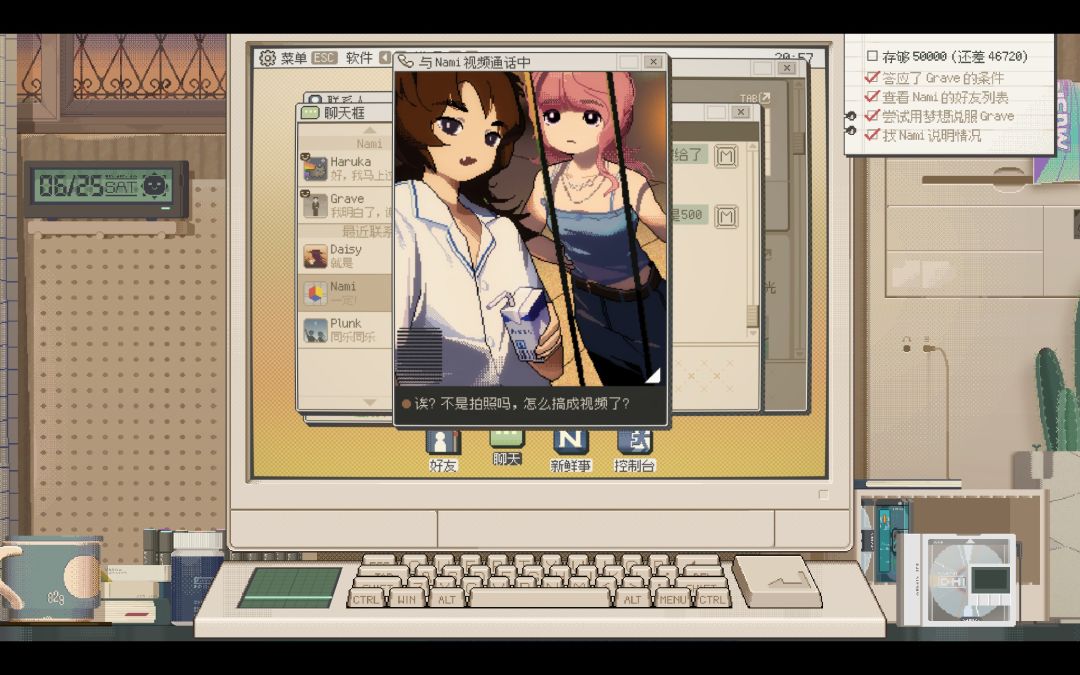Toggle the 存够 50000 goal checkbox
This screenshot has height=675, width=1080.
click(x=872, y=56)
